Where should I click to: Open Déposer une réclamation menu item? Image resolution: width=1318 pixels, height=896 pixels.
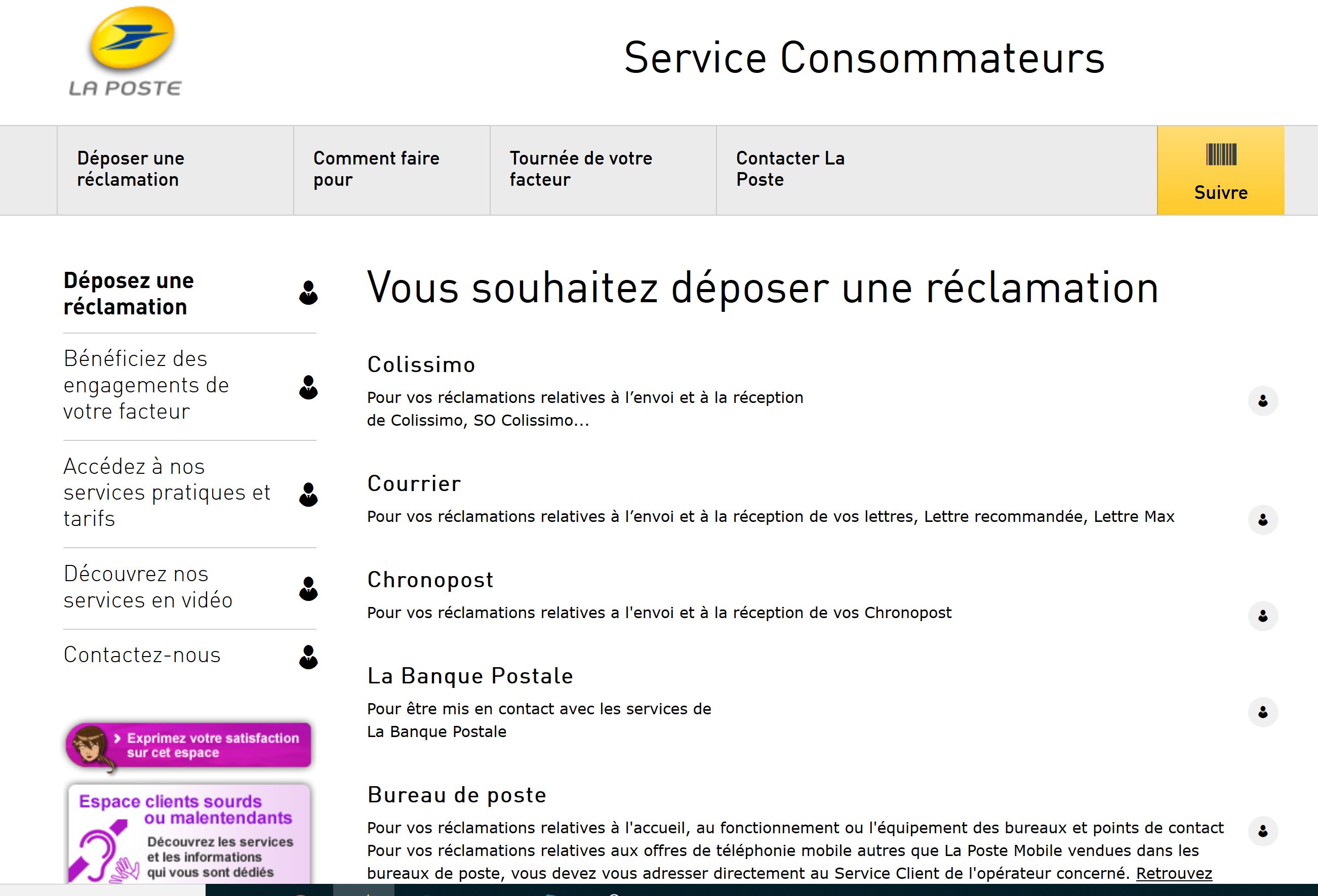point(131,169)
